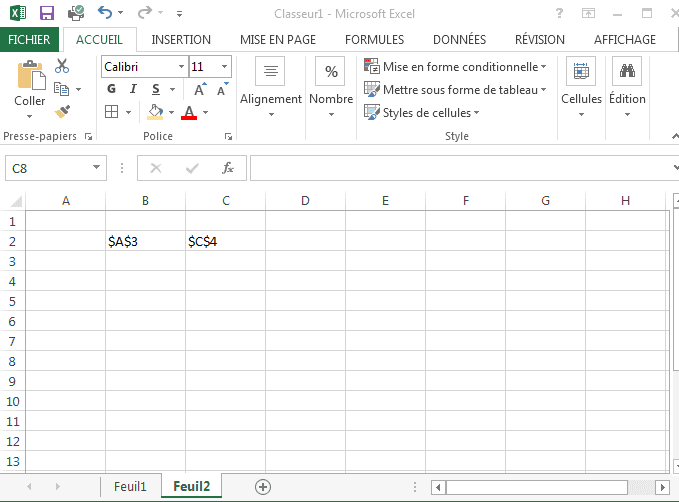Switch to the INSERTION tab
The image size is (679, 502).
click(181, 39)
